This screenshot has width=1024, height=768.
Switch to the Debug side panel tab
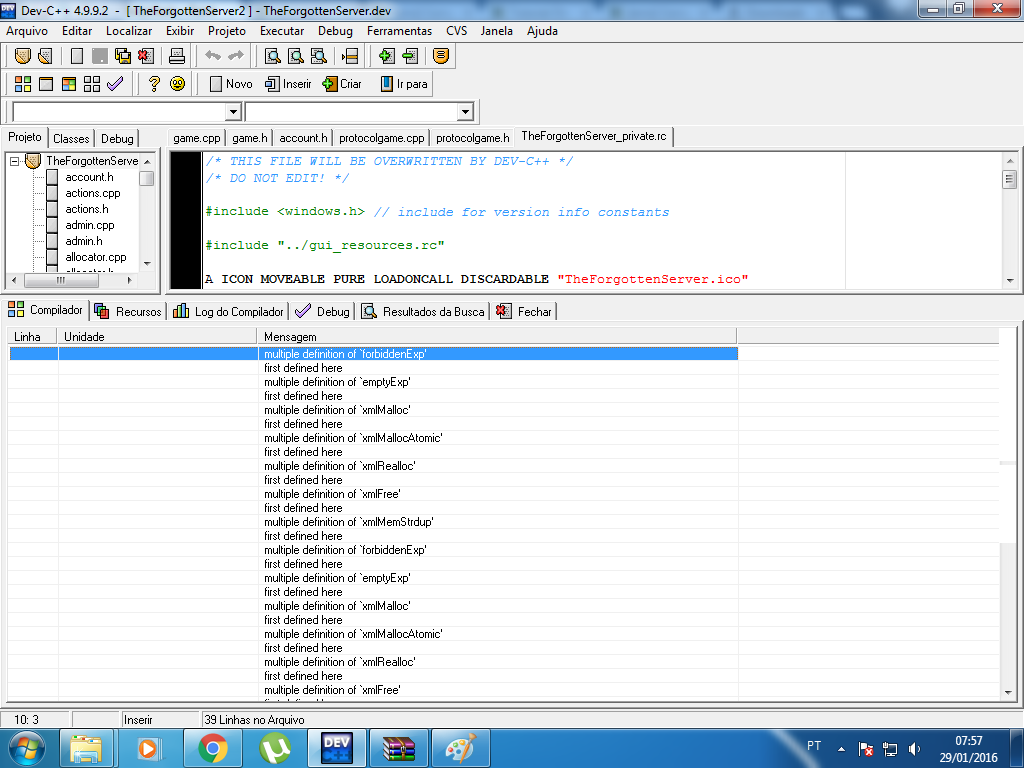coord(117,138)
